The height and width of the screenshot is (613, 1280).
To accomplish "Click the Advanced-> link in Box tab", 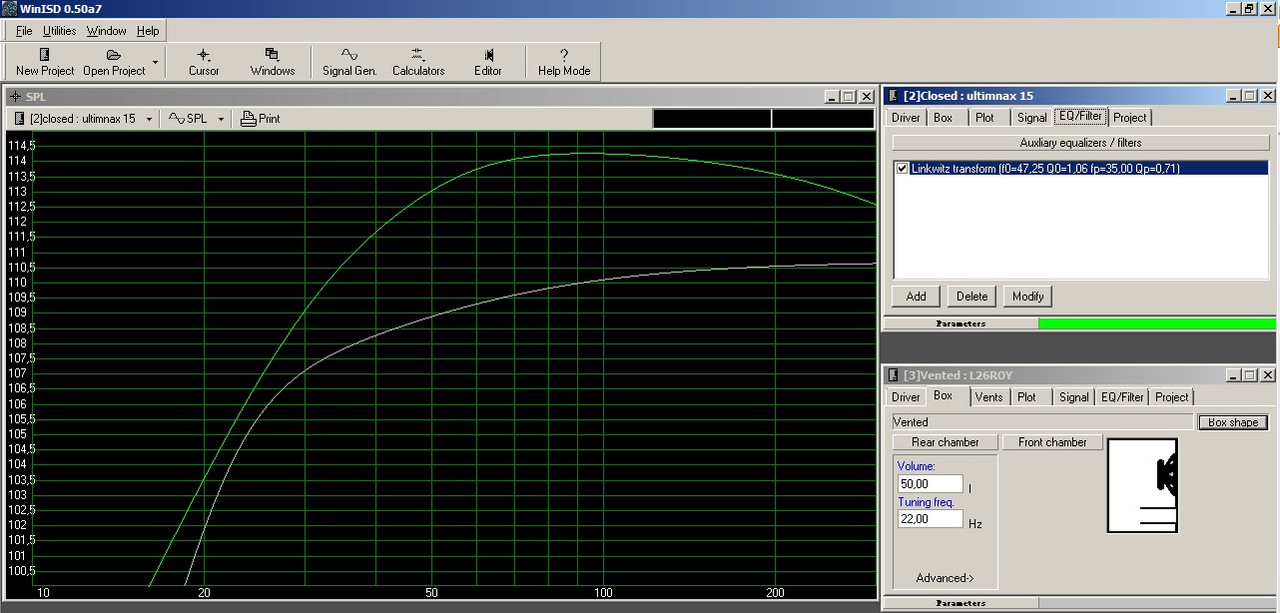I will [945, 578].
